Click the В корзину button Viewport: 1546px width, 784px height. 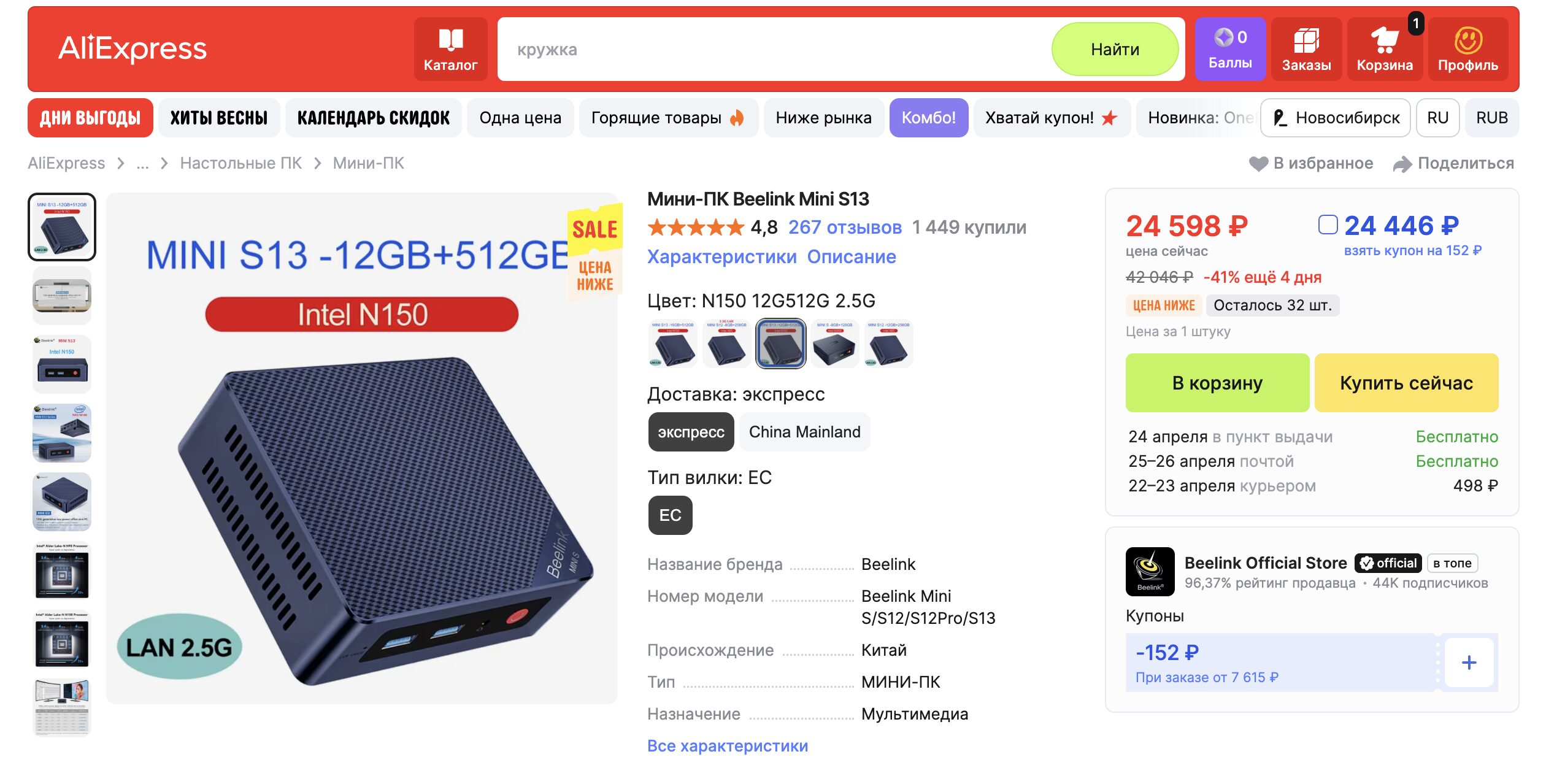click(x=1217, y=383)
